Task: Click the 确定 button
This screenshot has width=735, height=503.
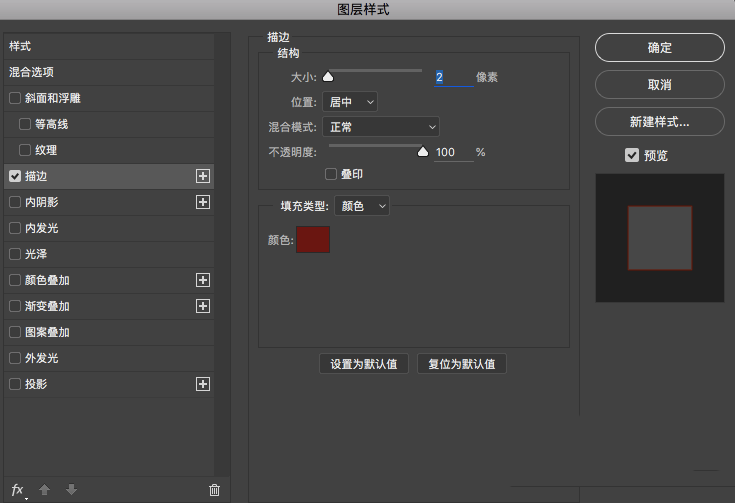Action: pyautogui.click(x=659, y=48)
